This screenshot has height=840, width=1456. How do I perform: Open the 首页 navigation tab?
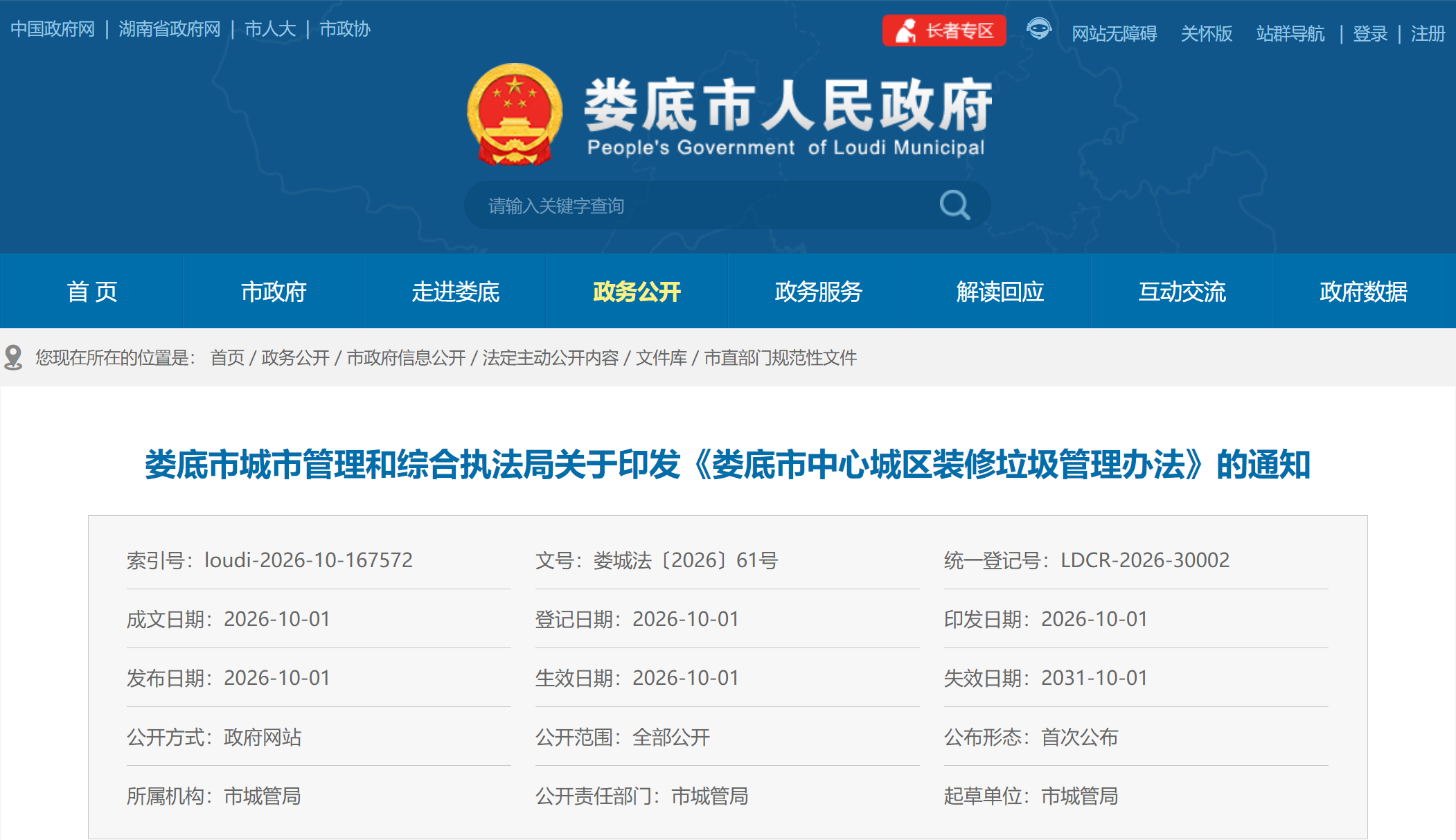pyautogui.click(x=91, y=292)
